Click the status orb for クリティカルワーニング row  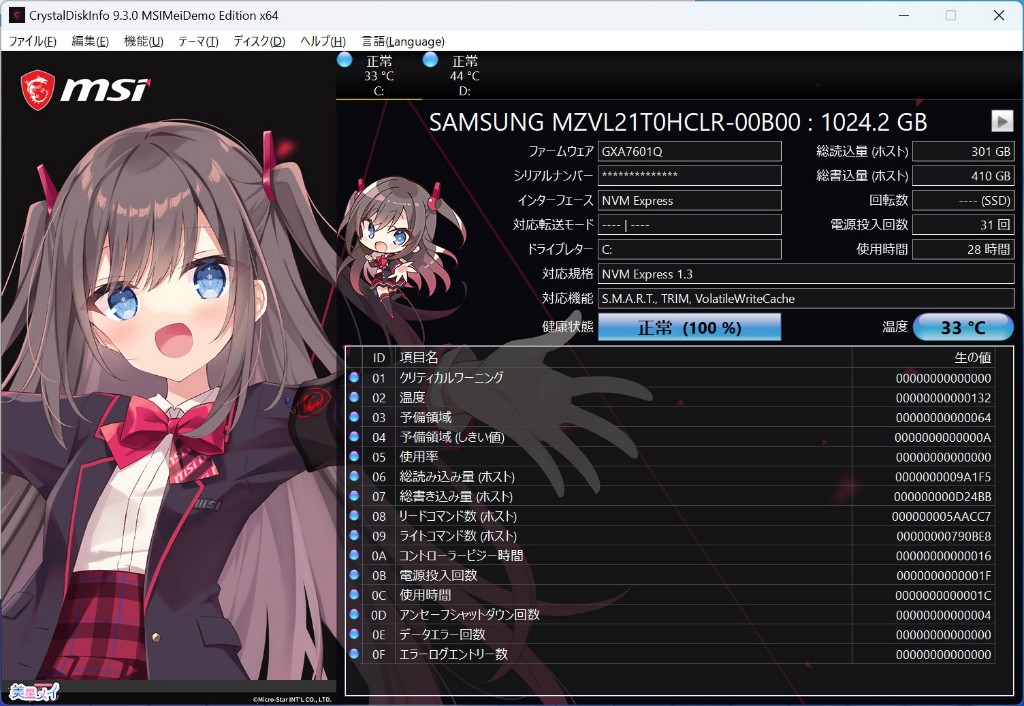click(354, 378)
